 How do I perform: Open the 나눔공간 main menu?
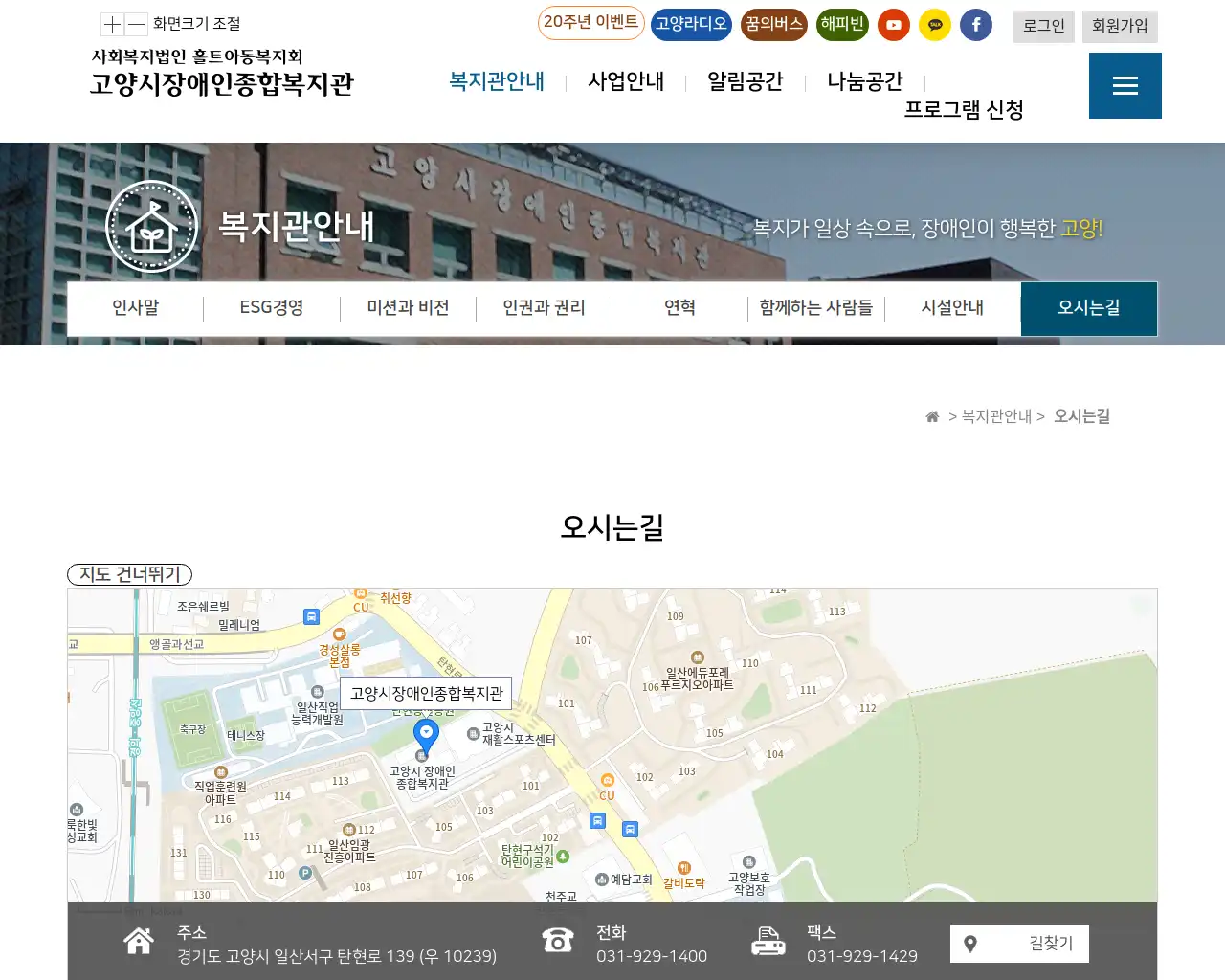click(865, 82)
